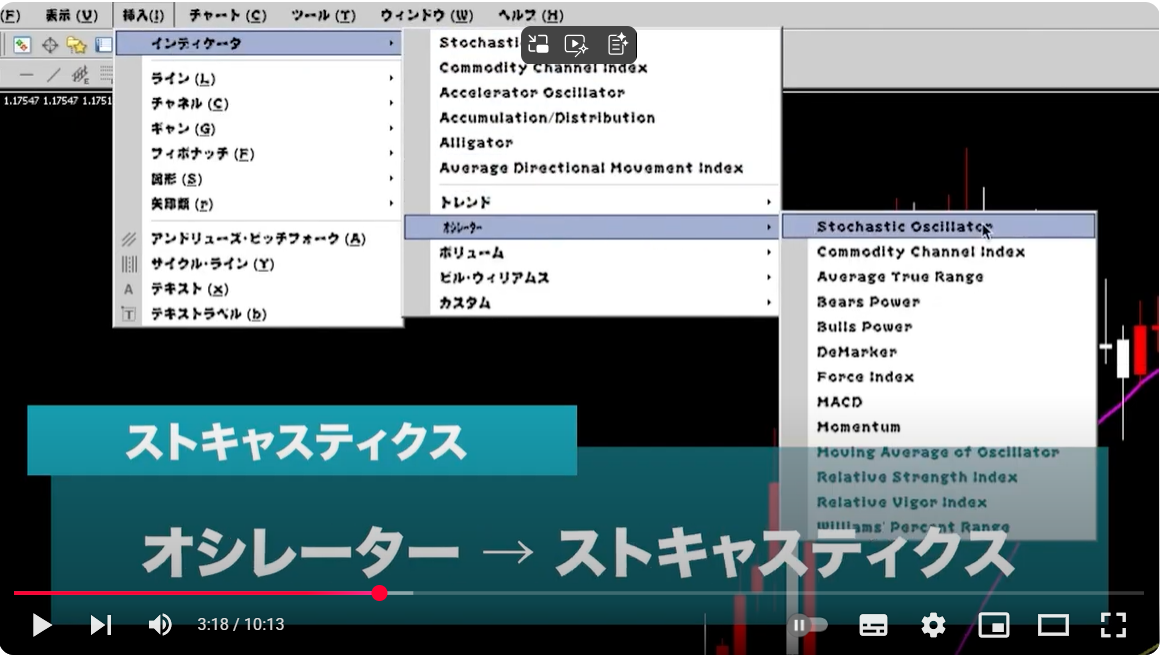Open the ツール (T) menu
The height and width of the screenshot is (662, 1163).
point(323,15)
